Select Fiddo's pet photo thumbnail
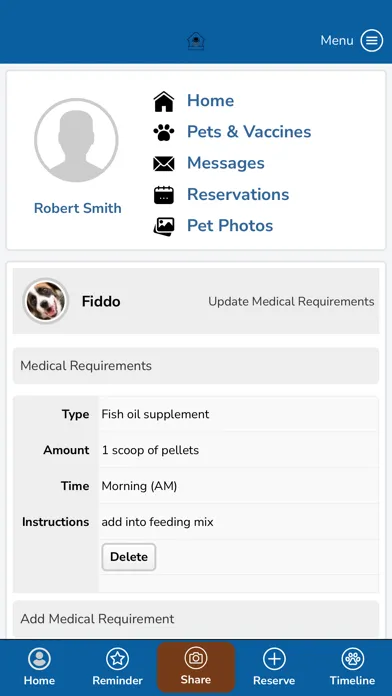392x696 pixels. [46, 301]
